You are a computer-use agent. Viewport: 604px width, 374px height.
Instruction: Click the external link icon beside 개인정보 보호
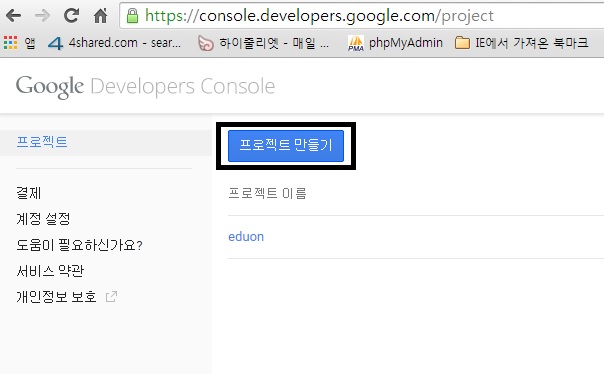pyautogui.click(x=111, y=297)
